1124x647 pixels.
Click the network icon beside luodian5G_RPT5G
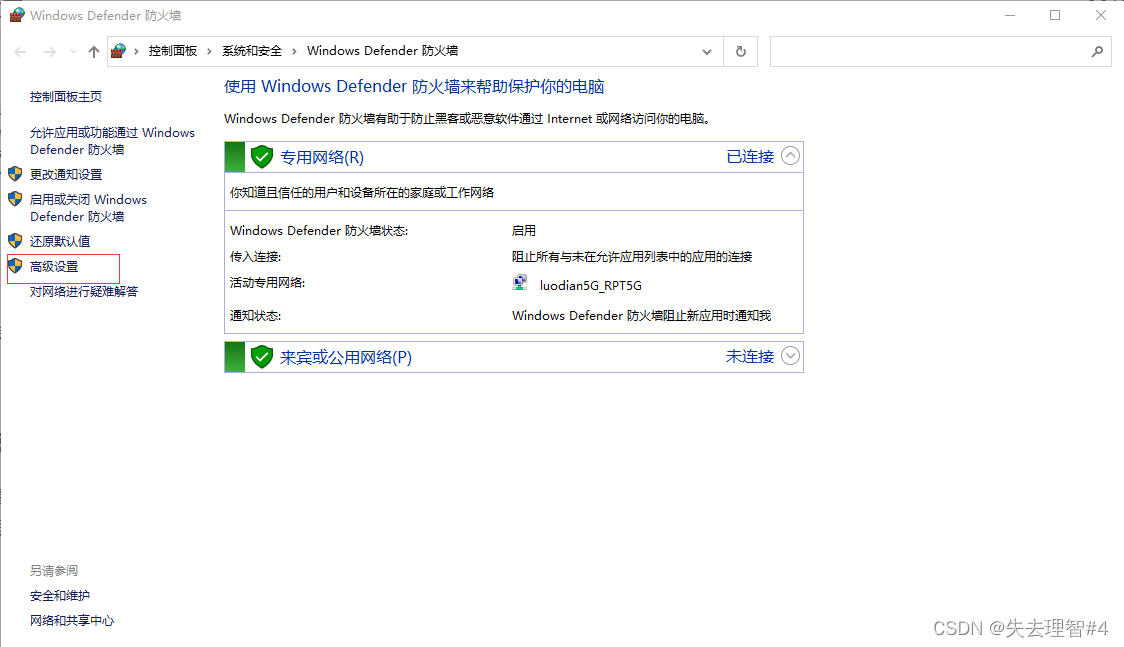click(x=520, y=283)
